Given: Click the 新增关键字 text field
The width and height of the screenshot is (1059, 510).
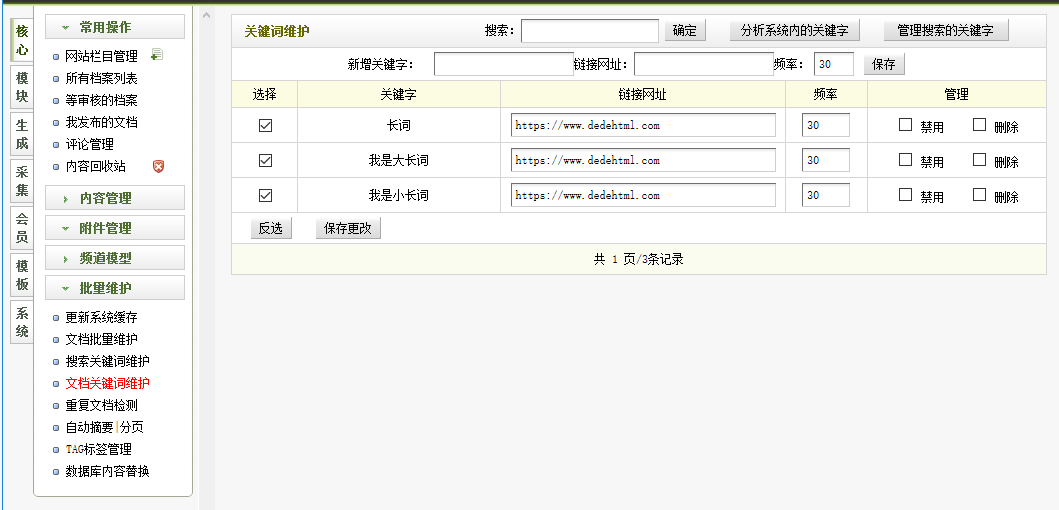Looking at the screenshot, I should click(x=503, y=65).
